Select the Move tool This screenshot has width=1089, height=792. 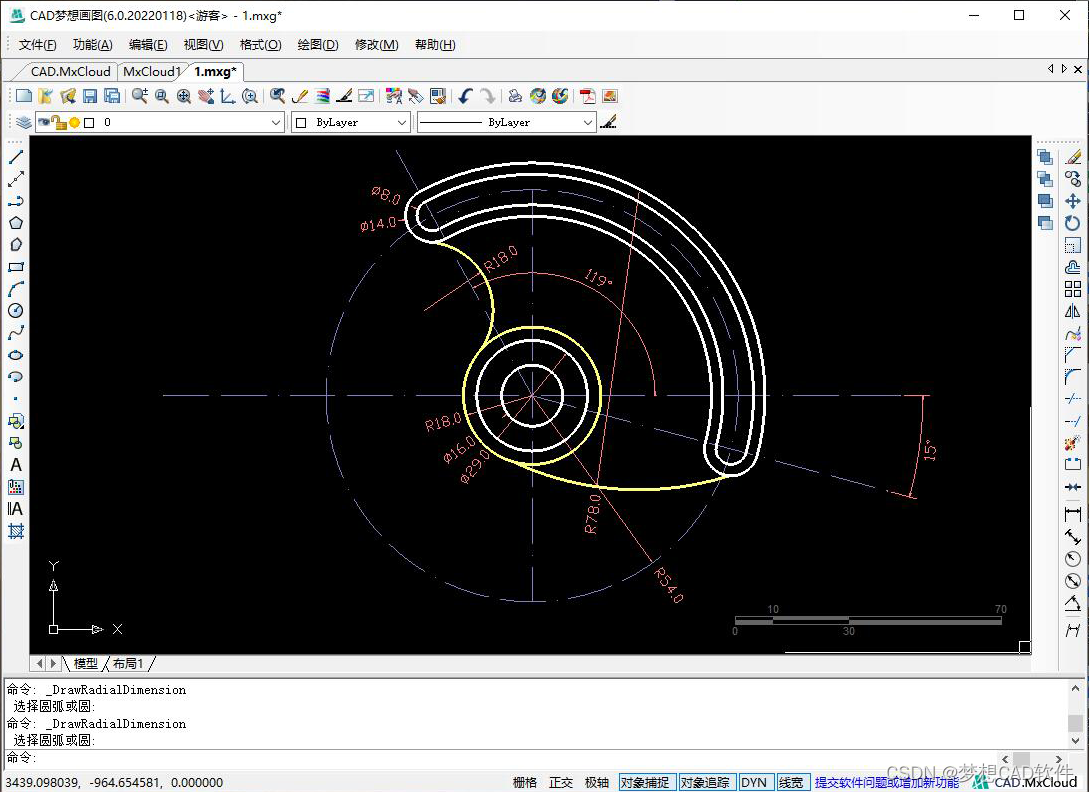click(1073, 201)
